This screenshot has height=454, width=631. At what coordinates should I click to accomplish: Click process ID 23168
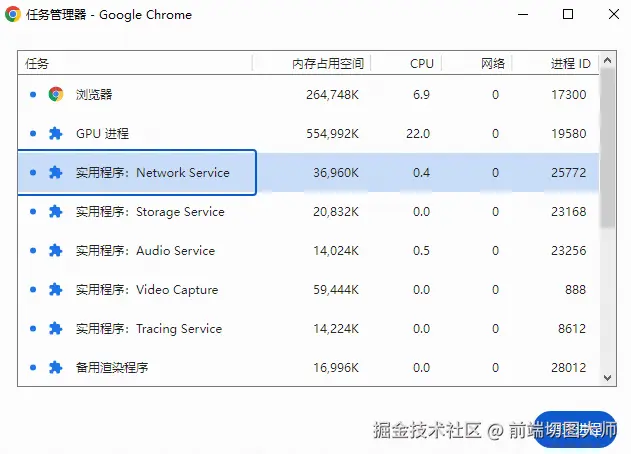click(568, 211)
